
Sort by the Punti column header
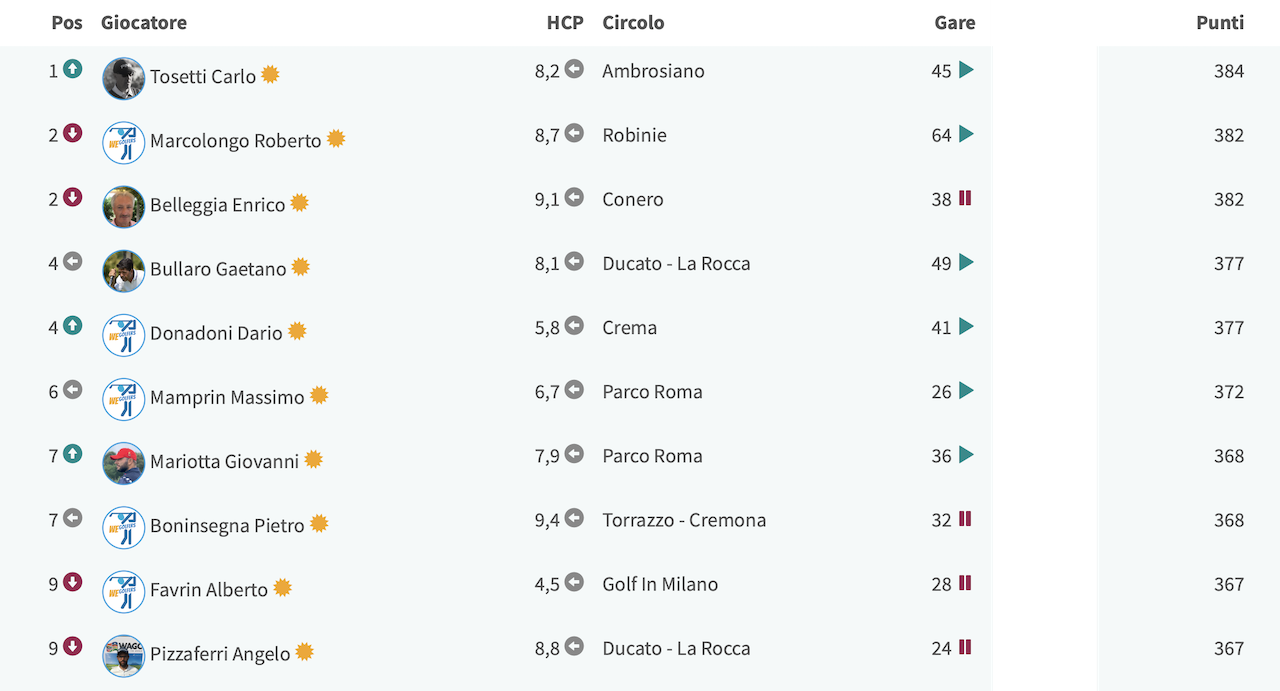point(1220,22)
